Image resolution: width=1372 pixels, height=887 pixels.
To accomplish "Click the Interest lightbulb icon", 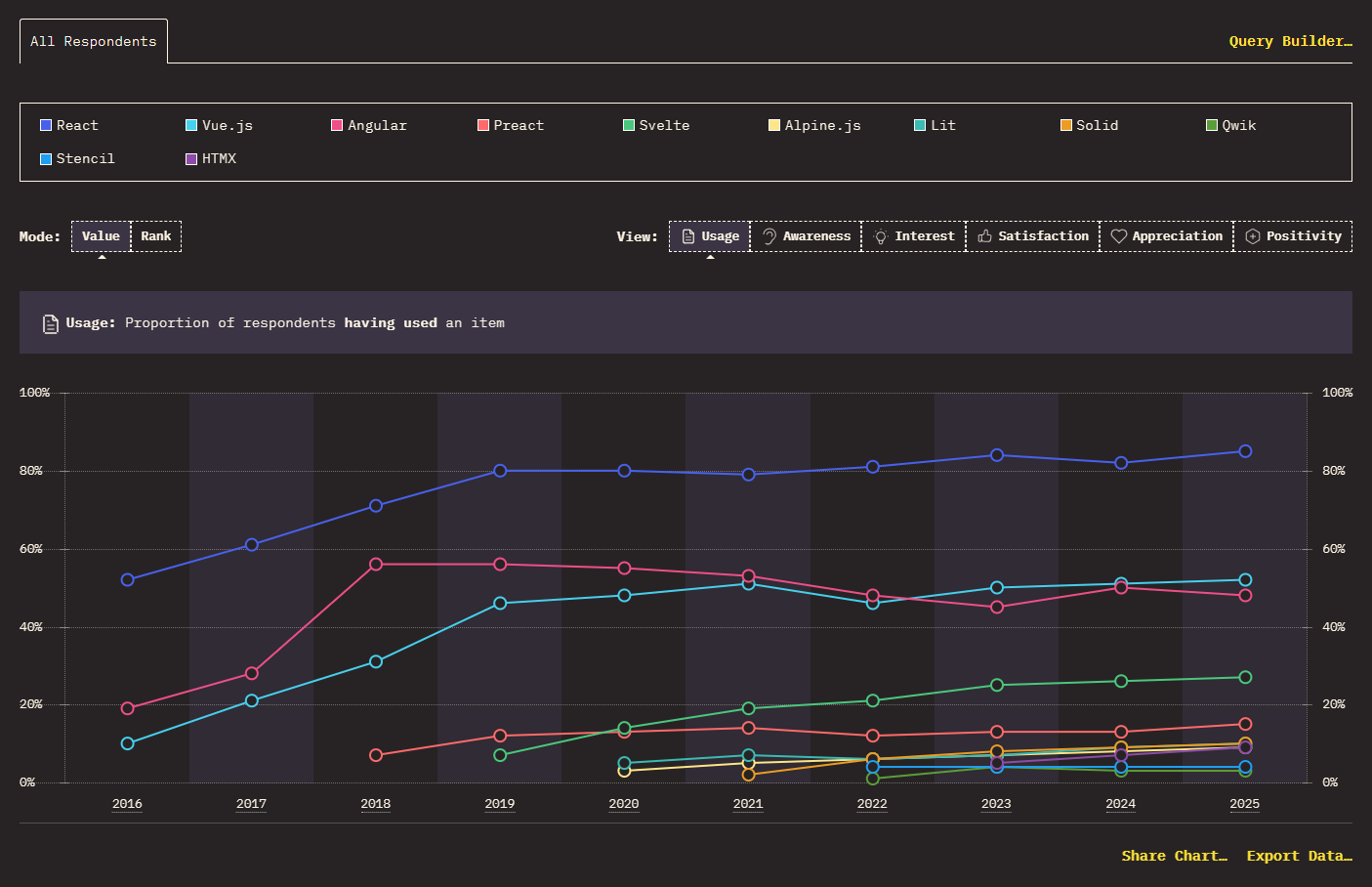I will pyautogui.click(x=881, y=237).
